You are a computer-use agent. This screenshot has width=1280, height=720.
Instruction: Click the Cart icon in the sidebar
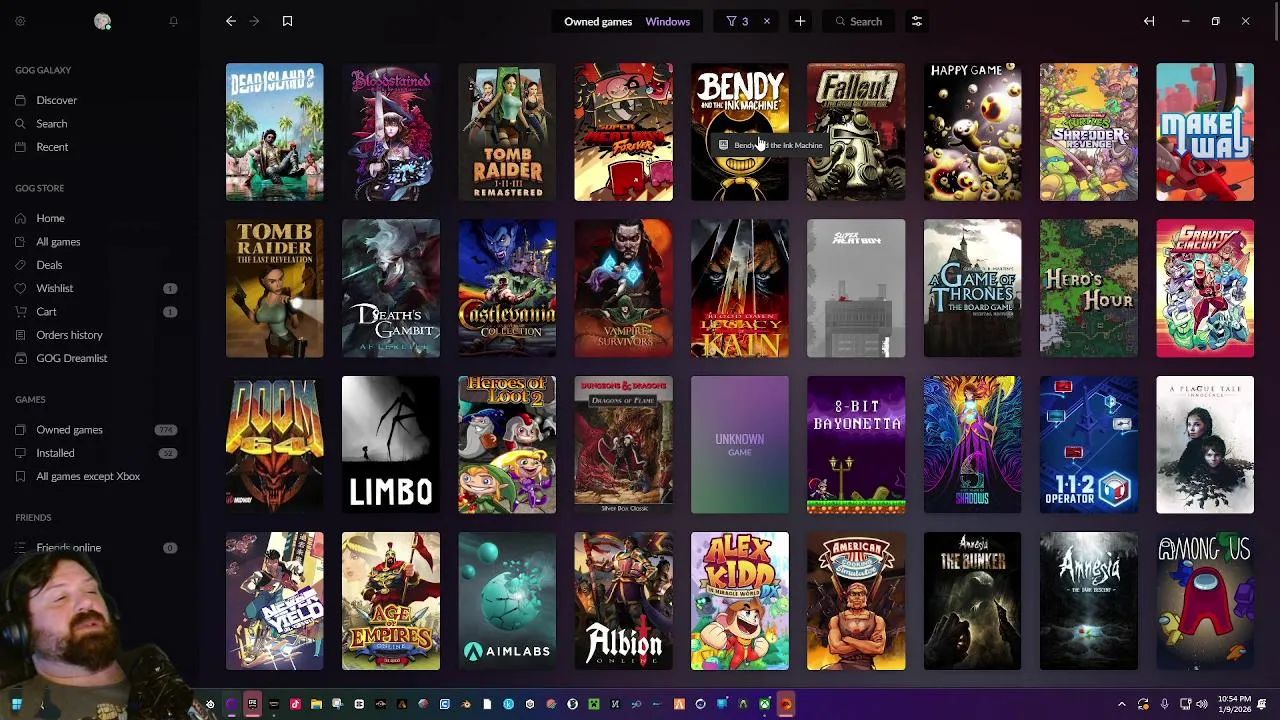[20, 312]
